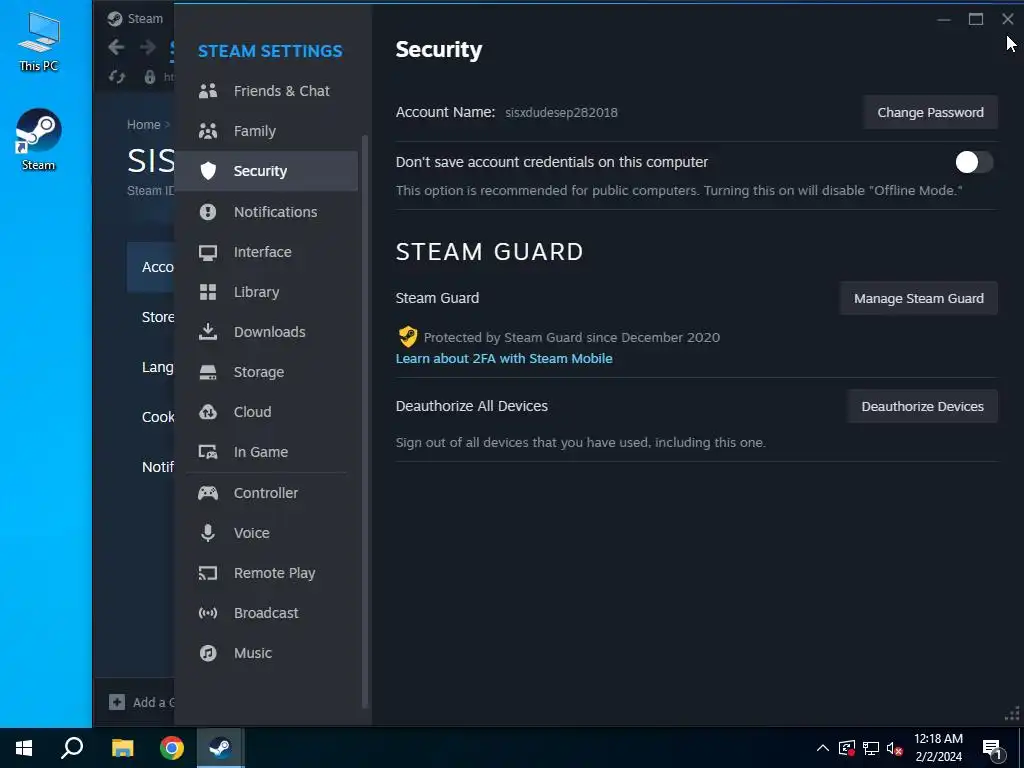Select the Voice microphone icon

pyautogui.click(x=208, y=533)
